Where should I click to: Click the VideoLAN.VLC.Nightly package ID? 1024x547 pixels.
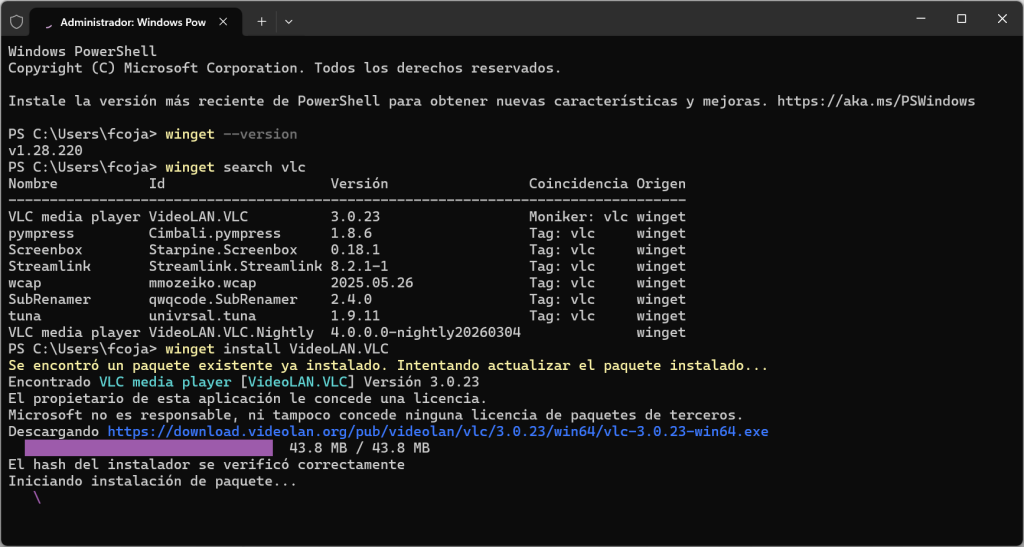(x=231, y=332)
